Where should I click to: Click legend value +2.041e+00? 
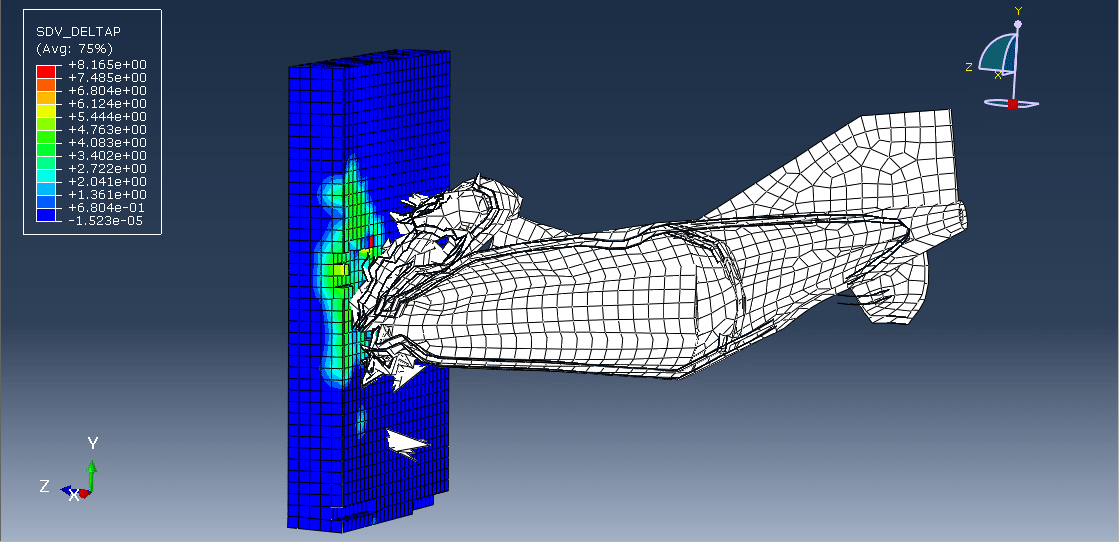[108, 181]
